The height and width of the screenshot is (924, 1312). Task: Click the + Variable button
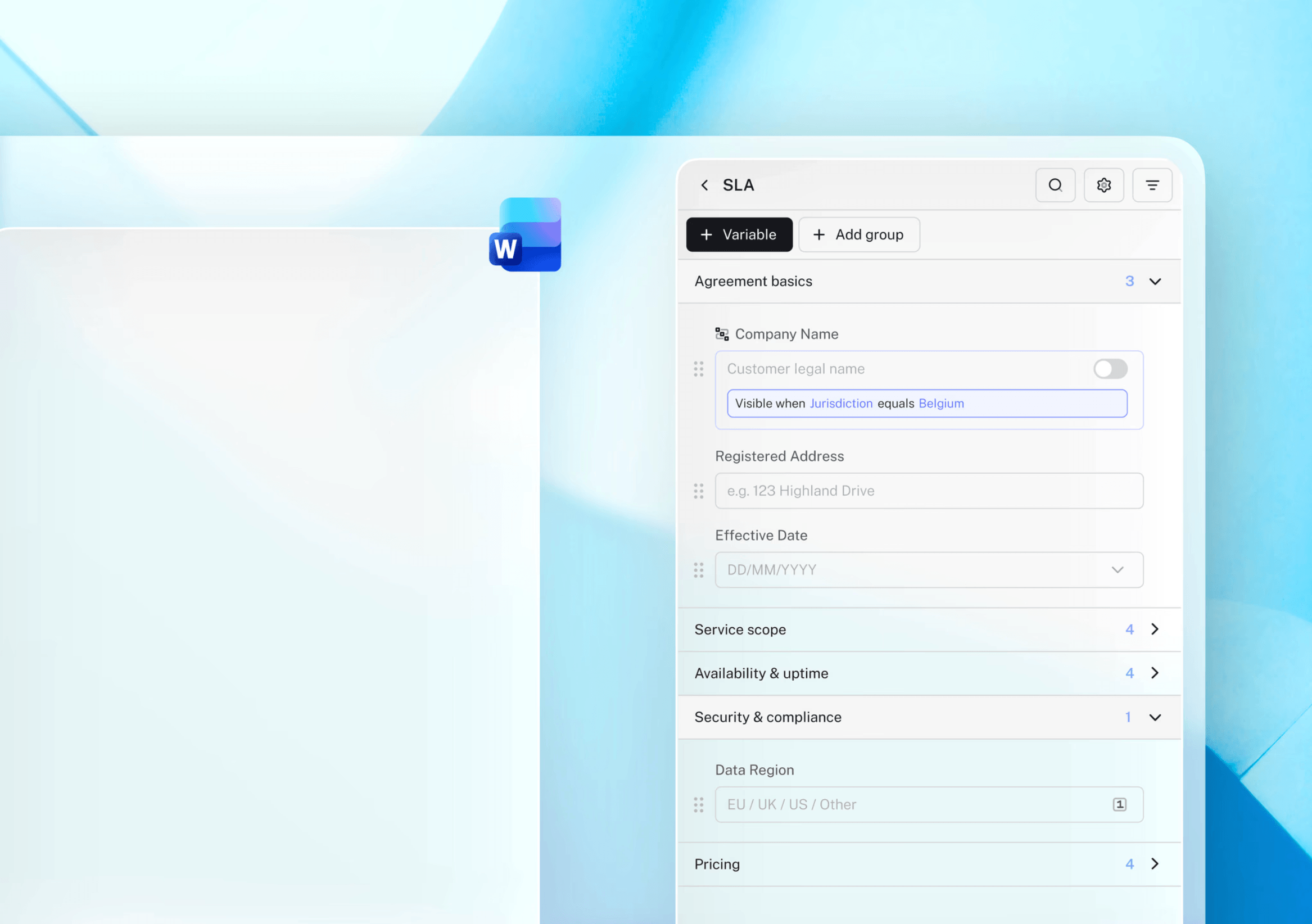pos(739,235)
